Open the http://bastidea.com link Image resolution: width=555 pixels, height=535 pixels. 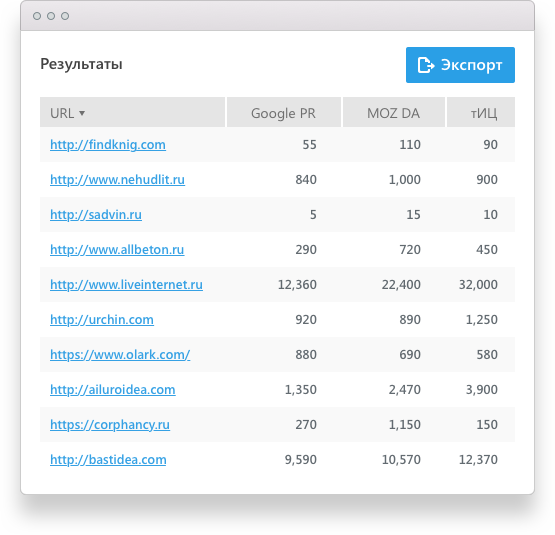[x=108, y=460]
